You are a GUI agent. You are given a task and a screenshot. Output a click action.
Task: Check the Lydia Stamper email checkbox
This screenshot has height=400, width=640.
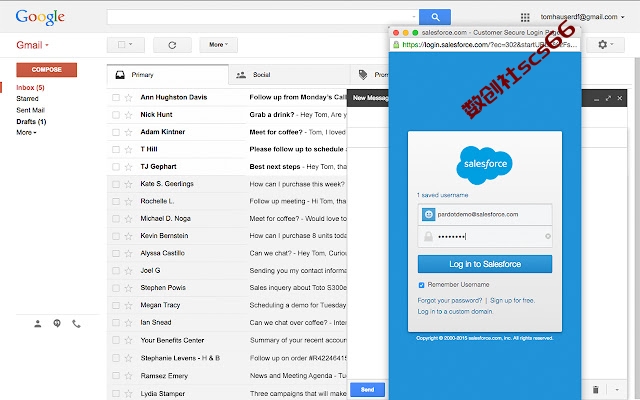pyautogui.click(x=116, y=393)
